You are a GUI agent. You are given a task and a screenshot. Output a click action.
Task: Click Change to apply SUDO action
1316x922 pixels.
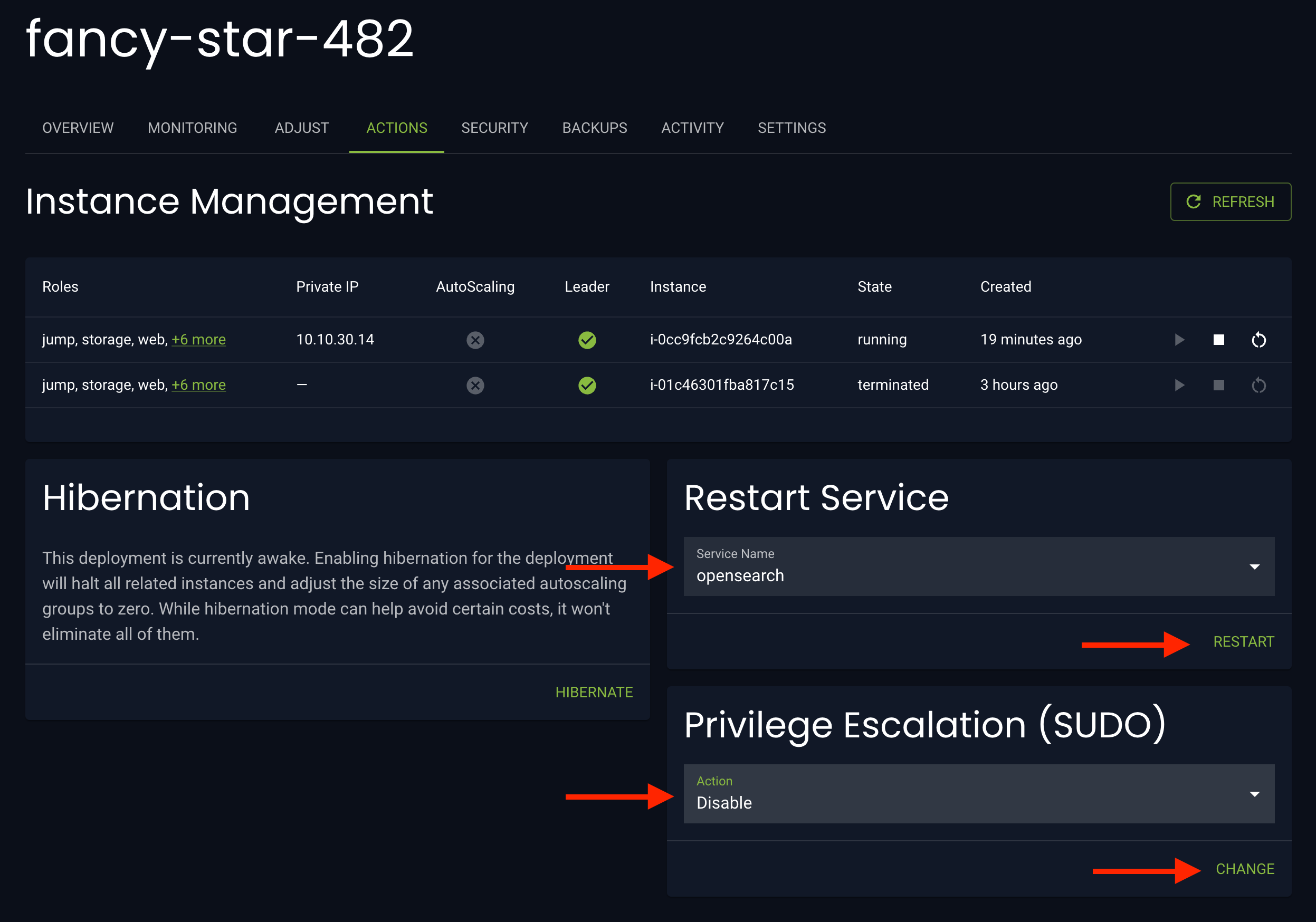(x=1244, y=869)
